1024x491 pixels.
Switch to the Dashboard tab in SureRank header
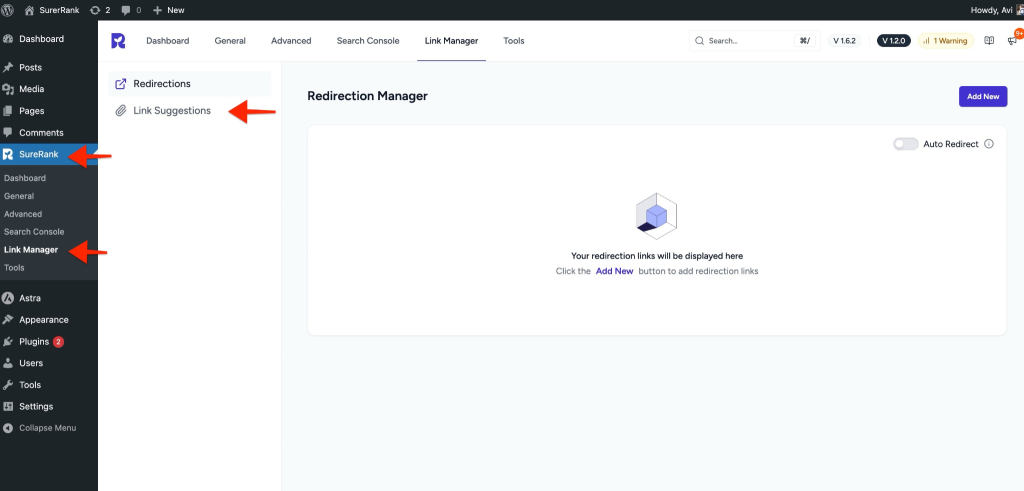[x=167, y=40]
